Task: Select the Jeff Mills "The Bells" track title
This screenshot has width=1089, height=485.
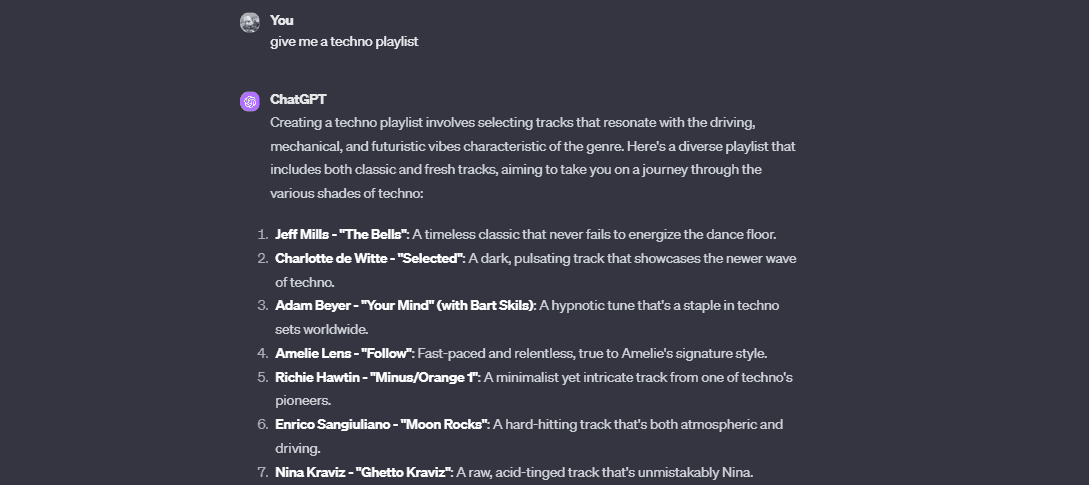Action: pos(341,235)
